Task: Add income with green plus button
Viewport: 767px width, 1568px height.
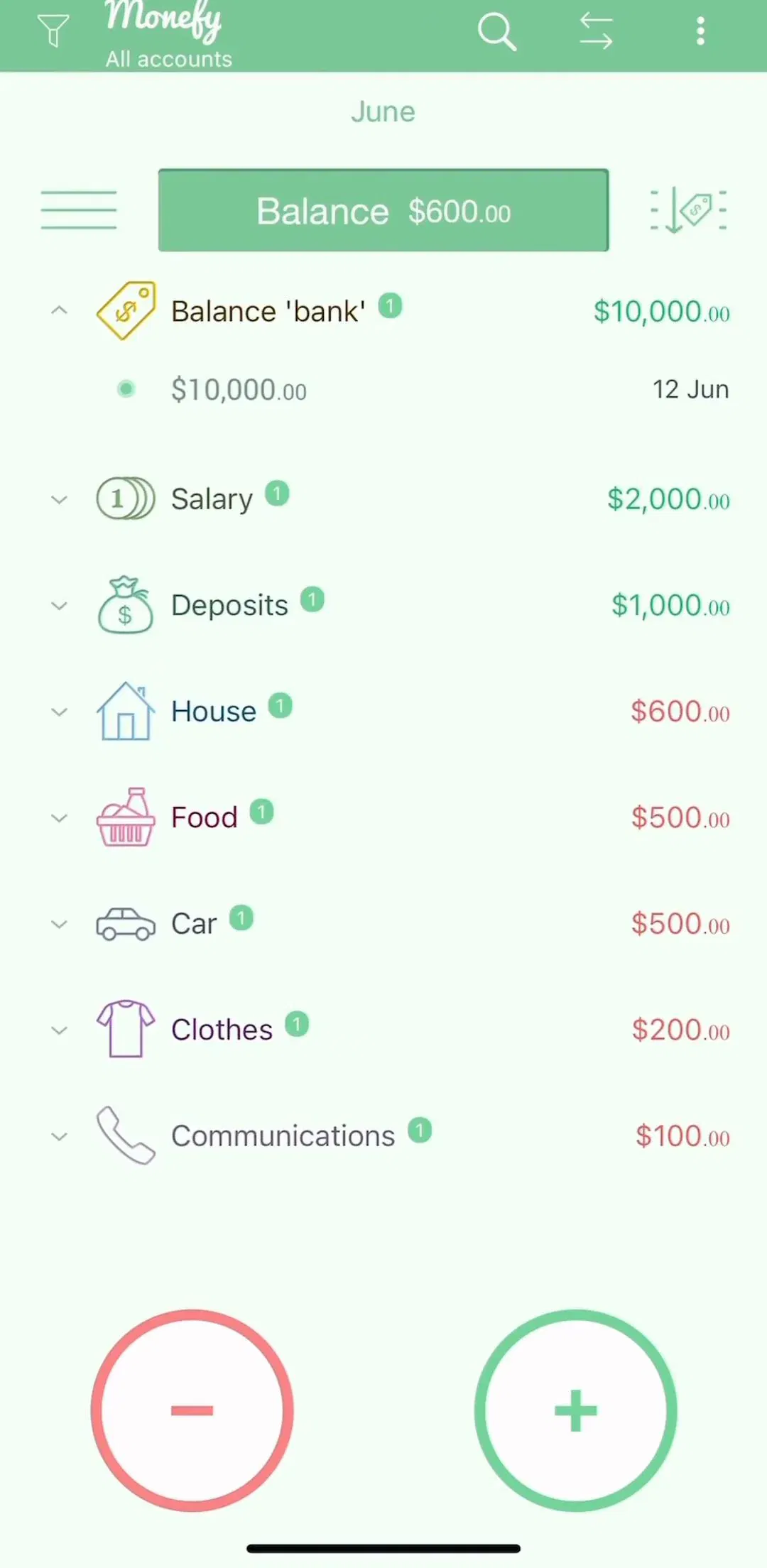Action: click(x=575, y=1410)
